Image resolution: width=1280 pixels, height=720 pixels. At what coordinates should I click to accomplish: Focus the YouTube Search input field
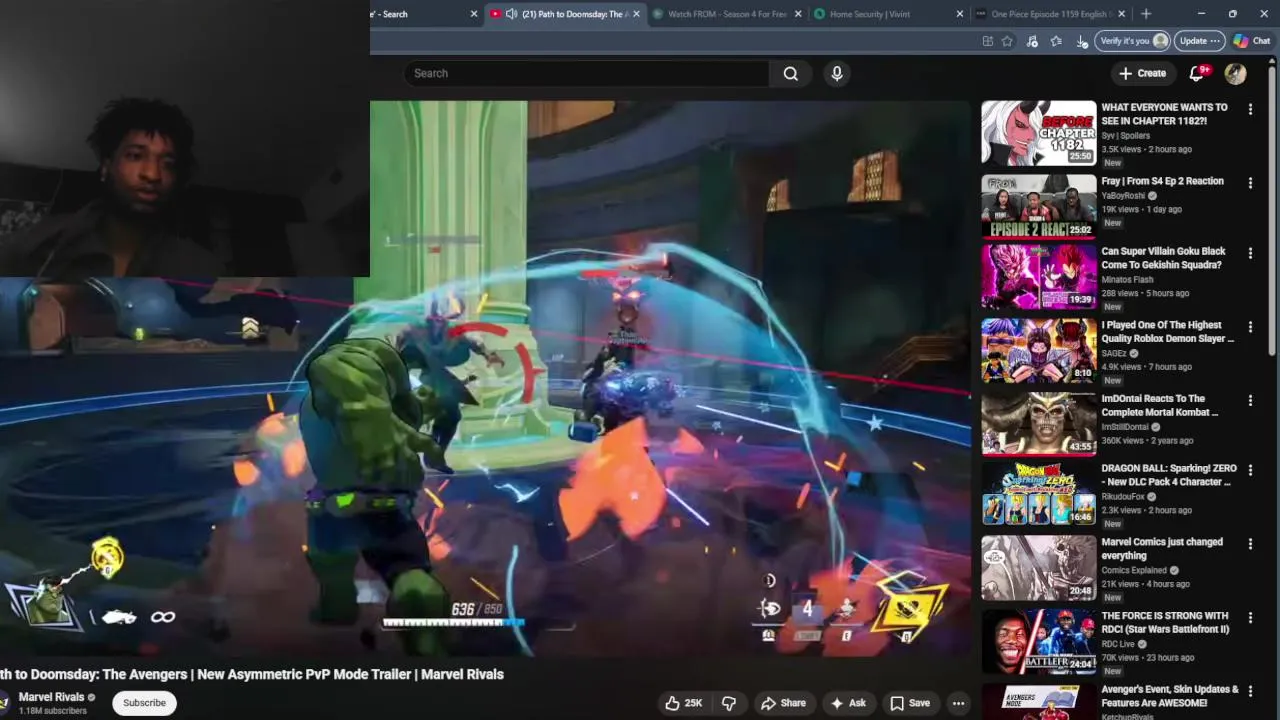(x=587, y=73)
